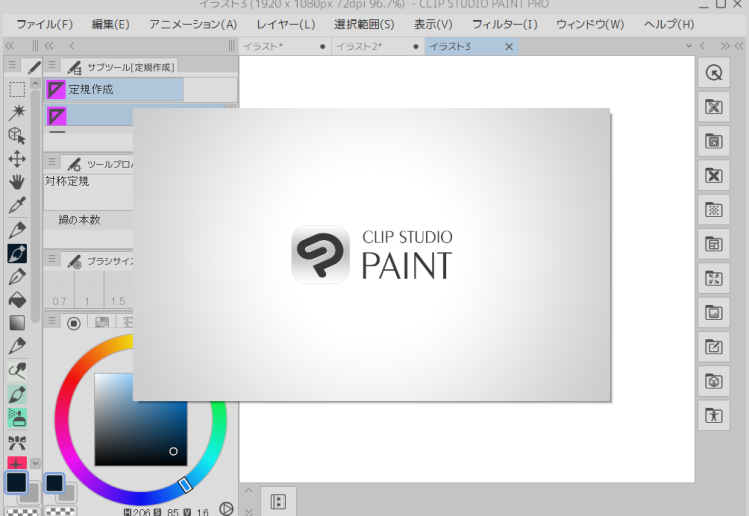The width and height of the screenshot is (749, 516).
Task: Open the tone pattern material folder
Action: pyautogui.click(x=714, y=210)
